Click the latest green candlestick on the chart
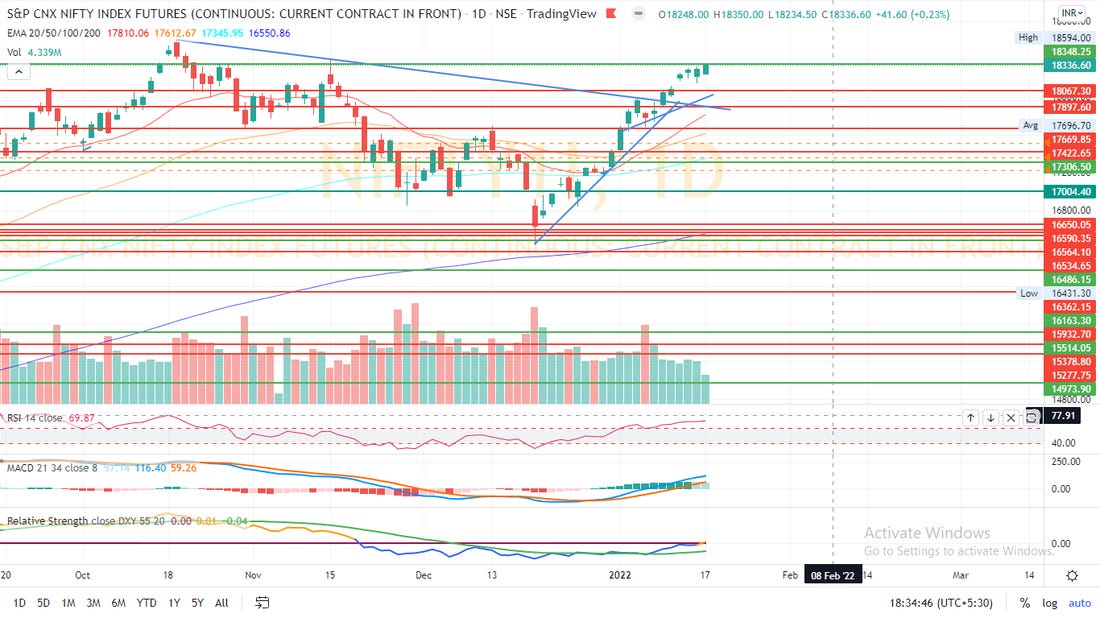 [x=706, y=68]
